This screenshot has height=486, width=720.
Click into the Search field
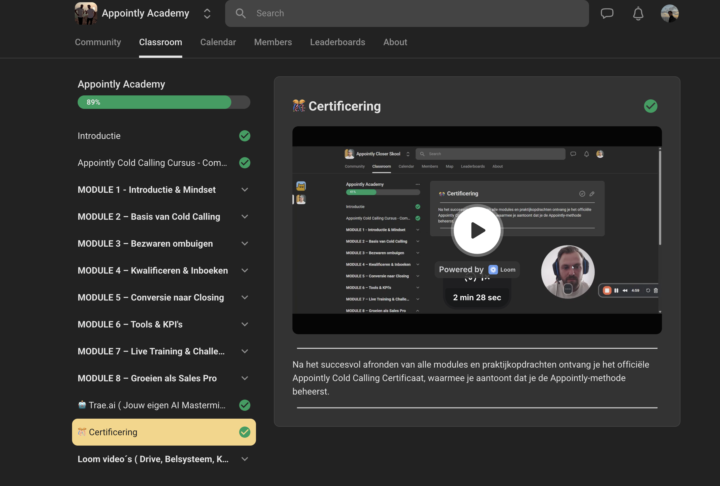[x=407, y=13]
